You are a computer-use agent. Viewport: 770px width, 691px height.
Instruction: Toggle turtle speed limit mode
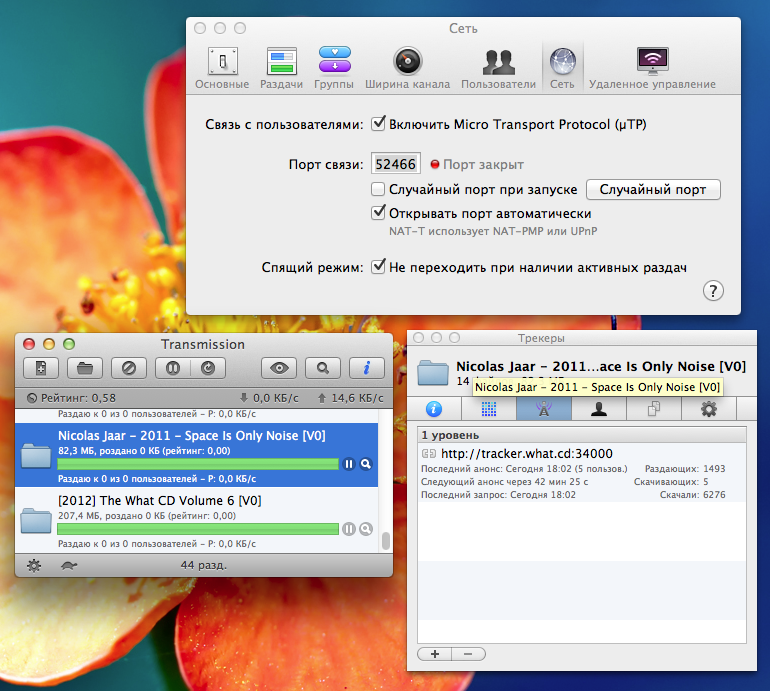68,565
